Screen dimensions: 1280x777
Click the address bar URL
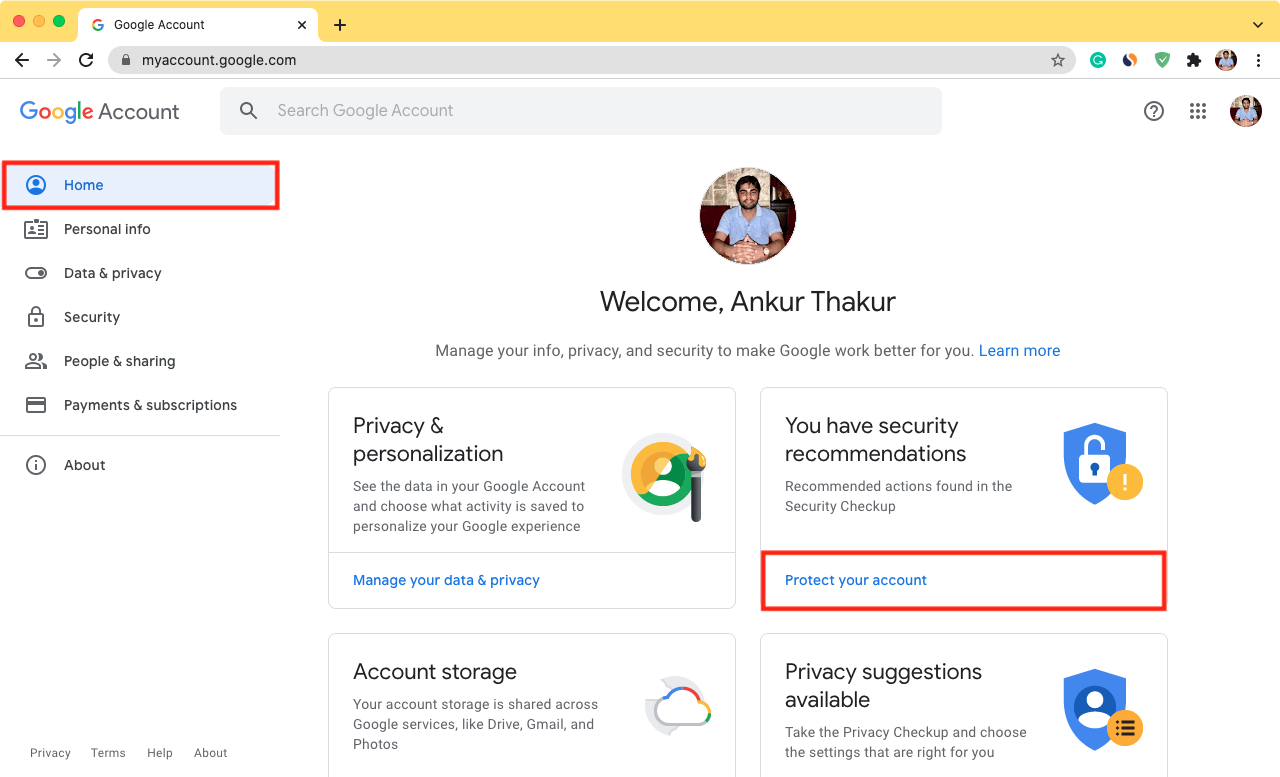219,60
